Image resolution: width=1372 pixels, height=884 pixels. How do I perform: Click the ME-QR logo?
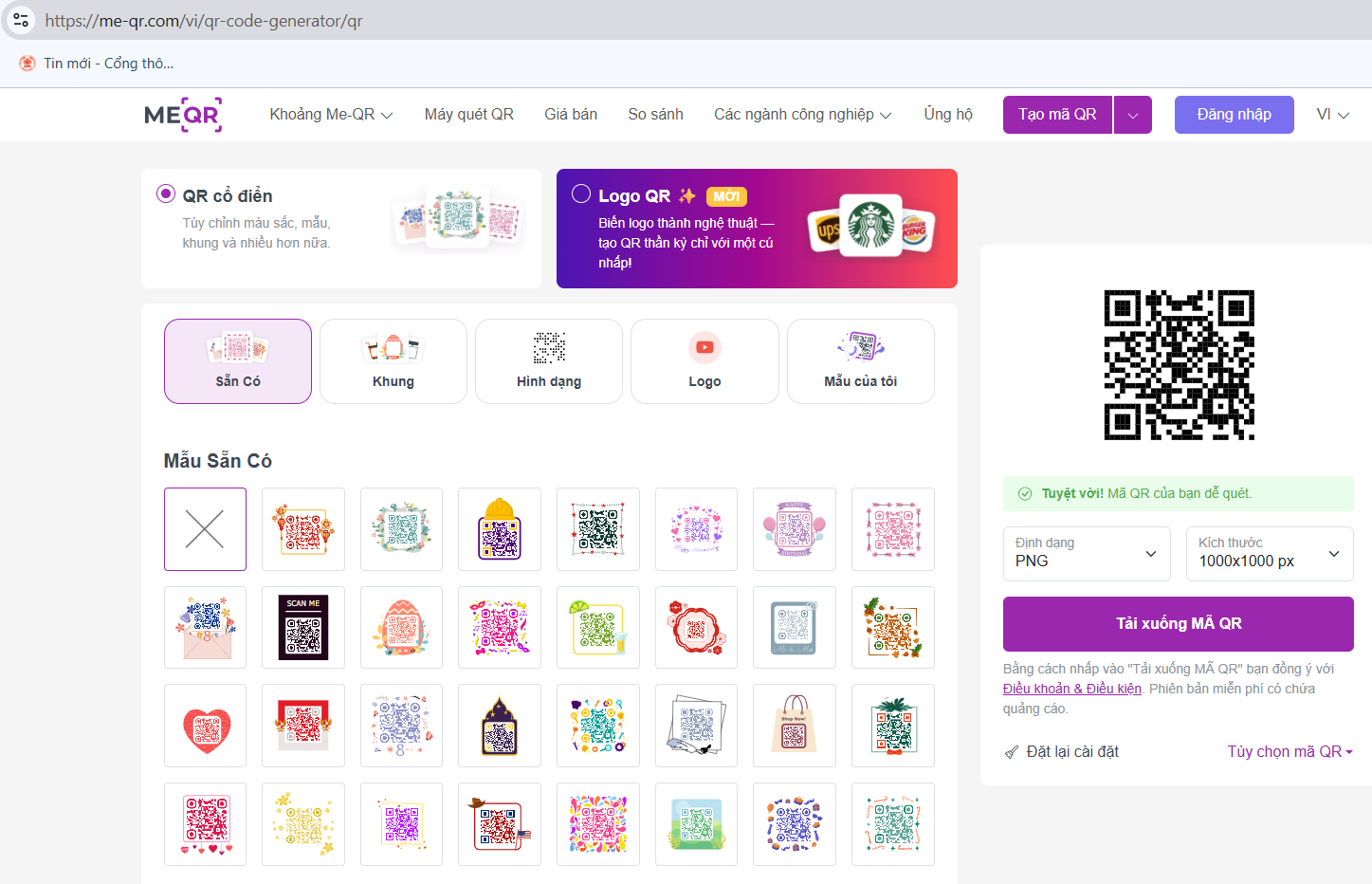(183, 115)
